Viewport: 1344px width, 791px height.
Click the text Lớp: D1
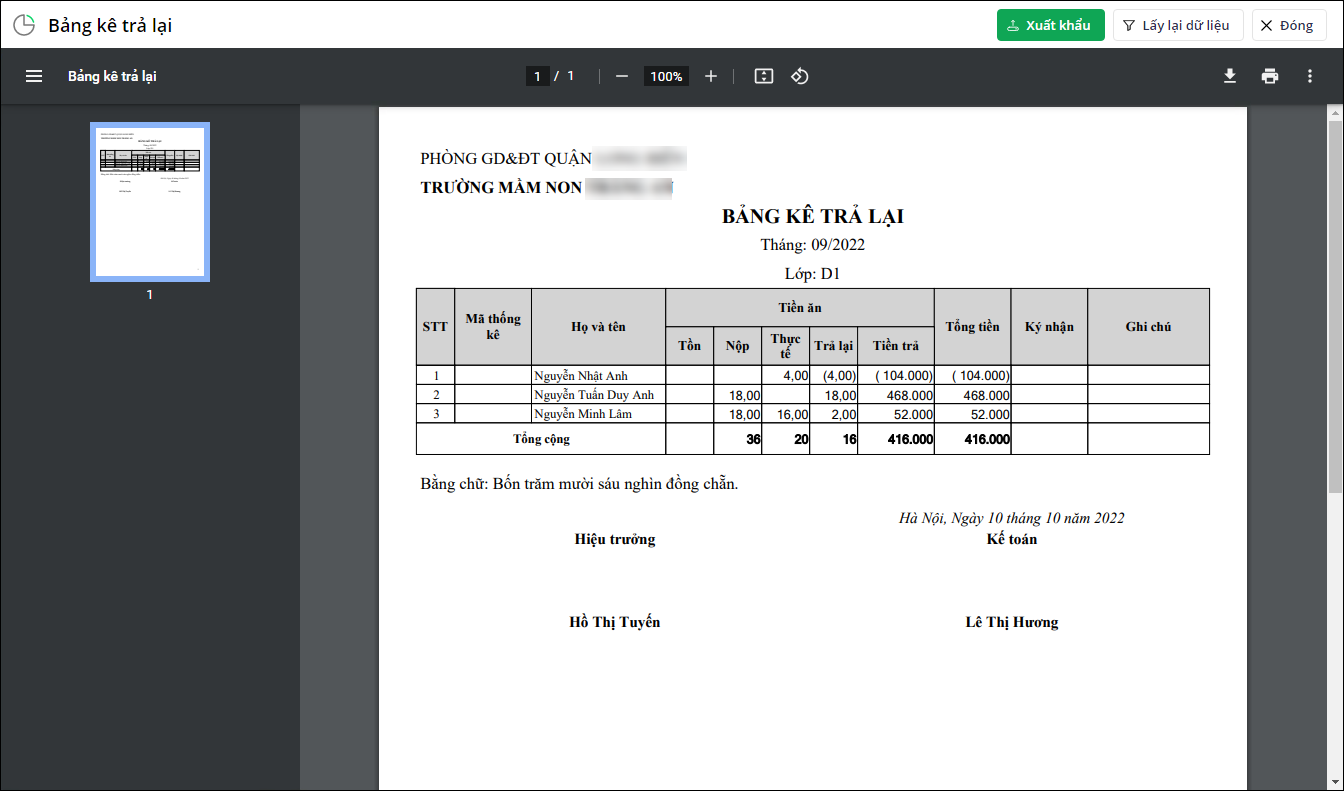pos(813,274)
